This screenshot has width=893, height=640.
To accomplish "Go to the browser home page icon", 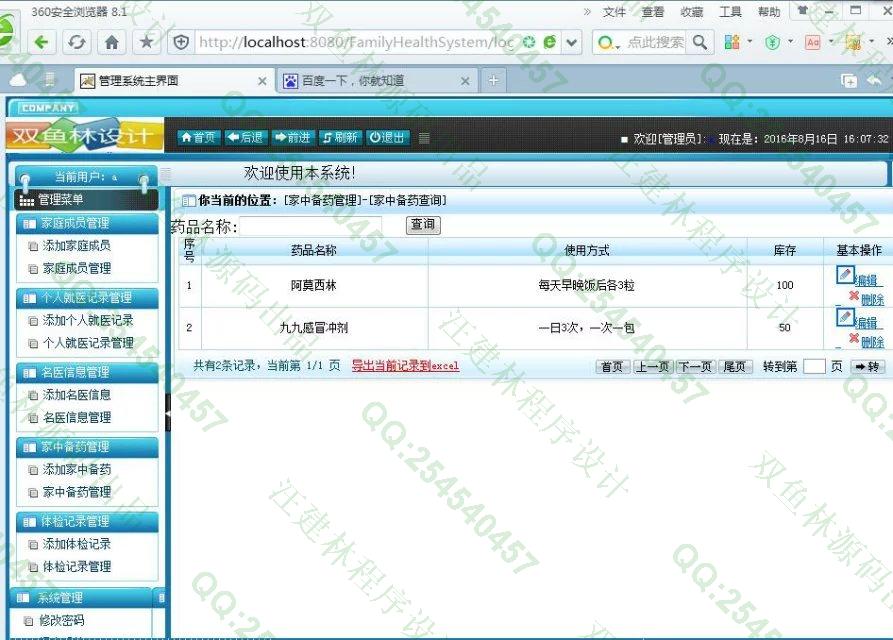I will [x=111, y=42].
